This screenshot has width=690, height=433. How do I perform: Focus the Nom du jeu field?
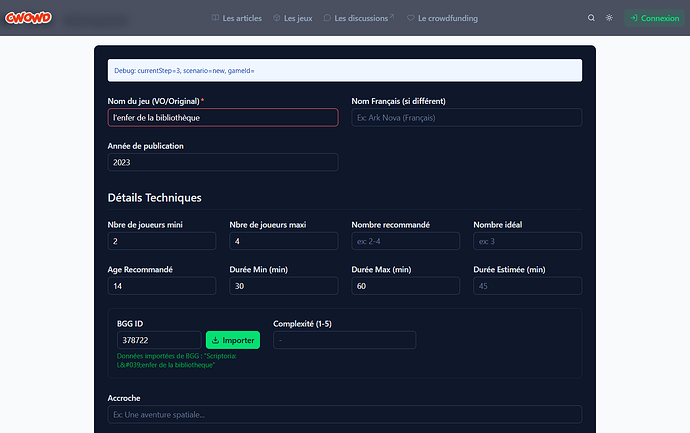[222, 118]
